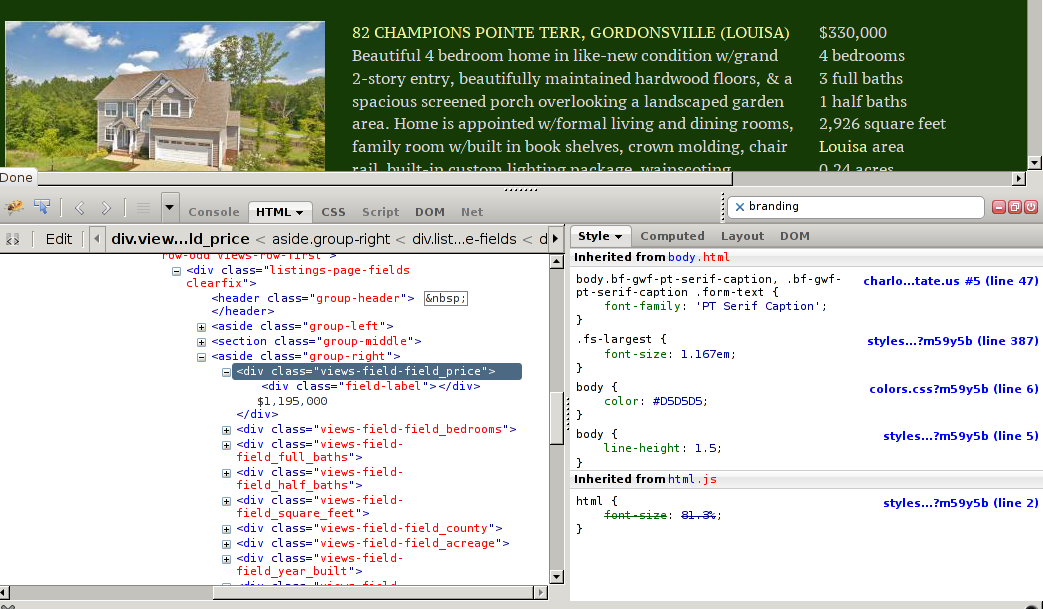This screenshot has width=1043, height=609.
Task: Click the $1,195,000 text node
Action: [x=292, y=401]
